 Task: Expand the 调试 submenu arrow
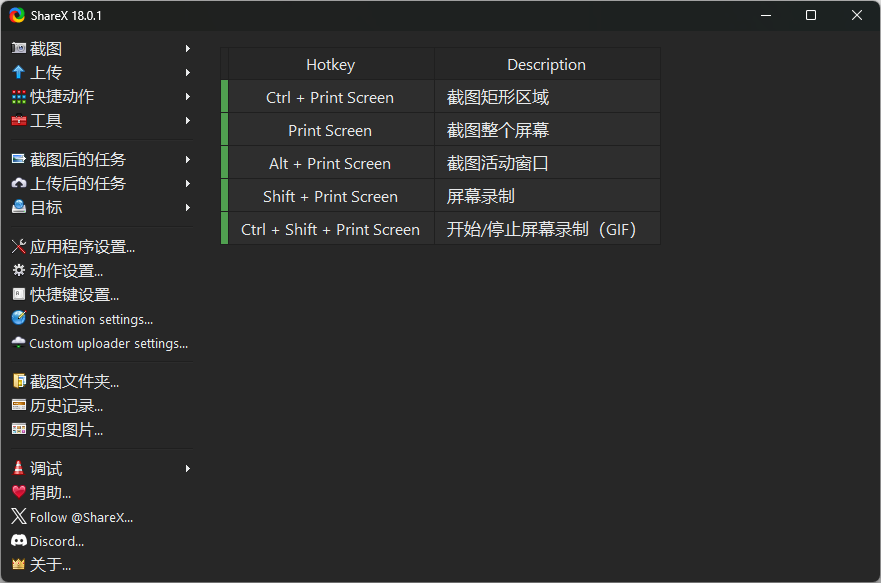pos(188,469)
